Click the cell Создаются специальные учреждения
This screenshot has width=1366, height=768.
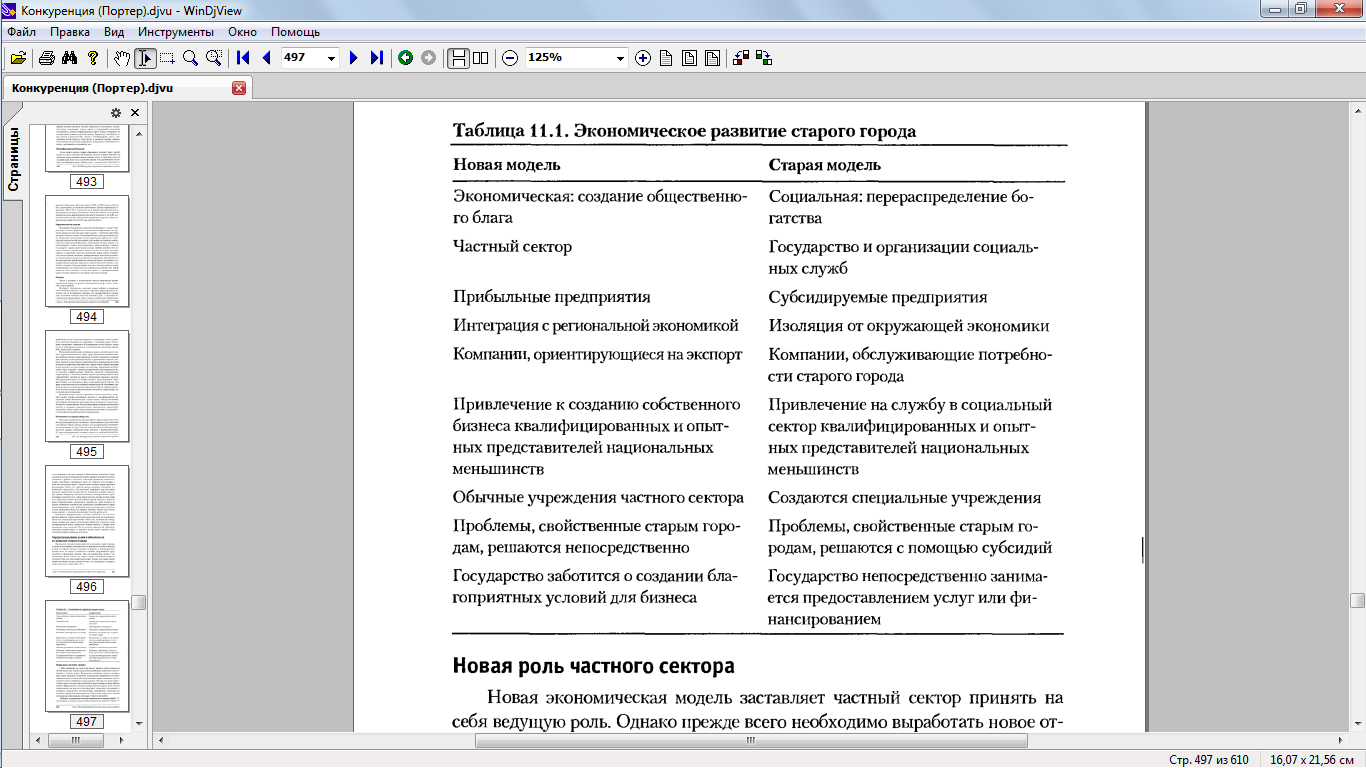point(904,497)
